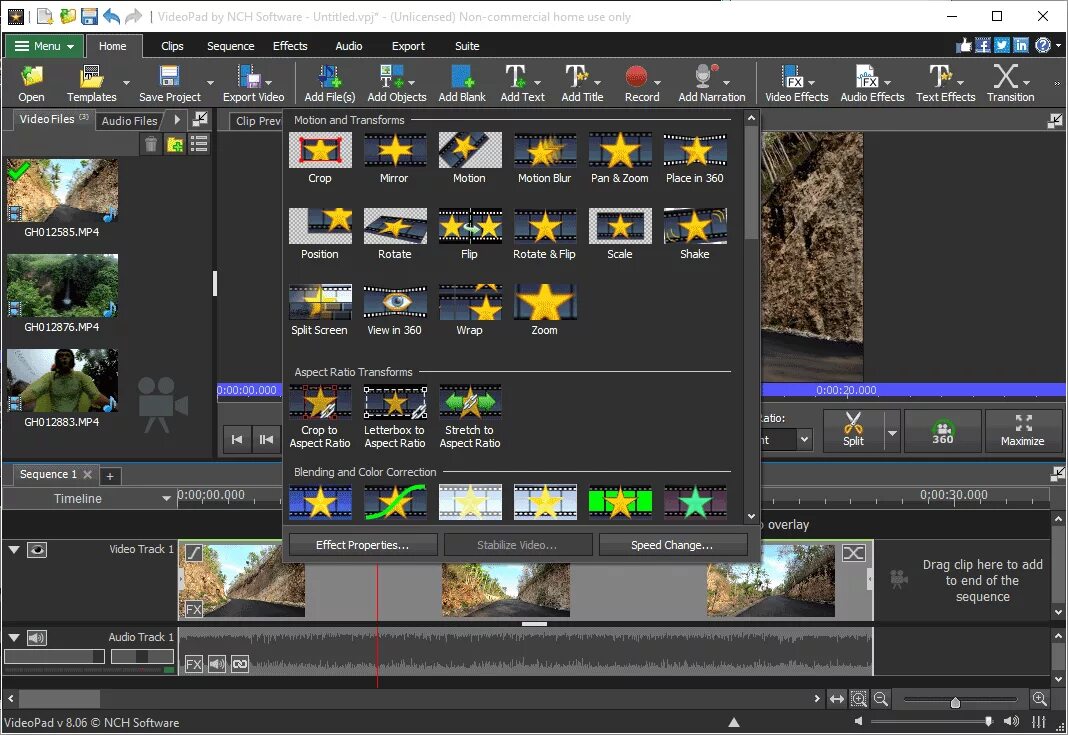1068x735 pixels.
Task: Collapse Video Track 1 triangle
Action: click(14, 549)
